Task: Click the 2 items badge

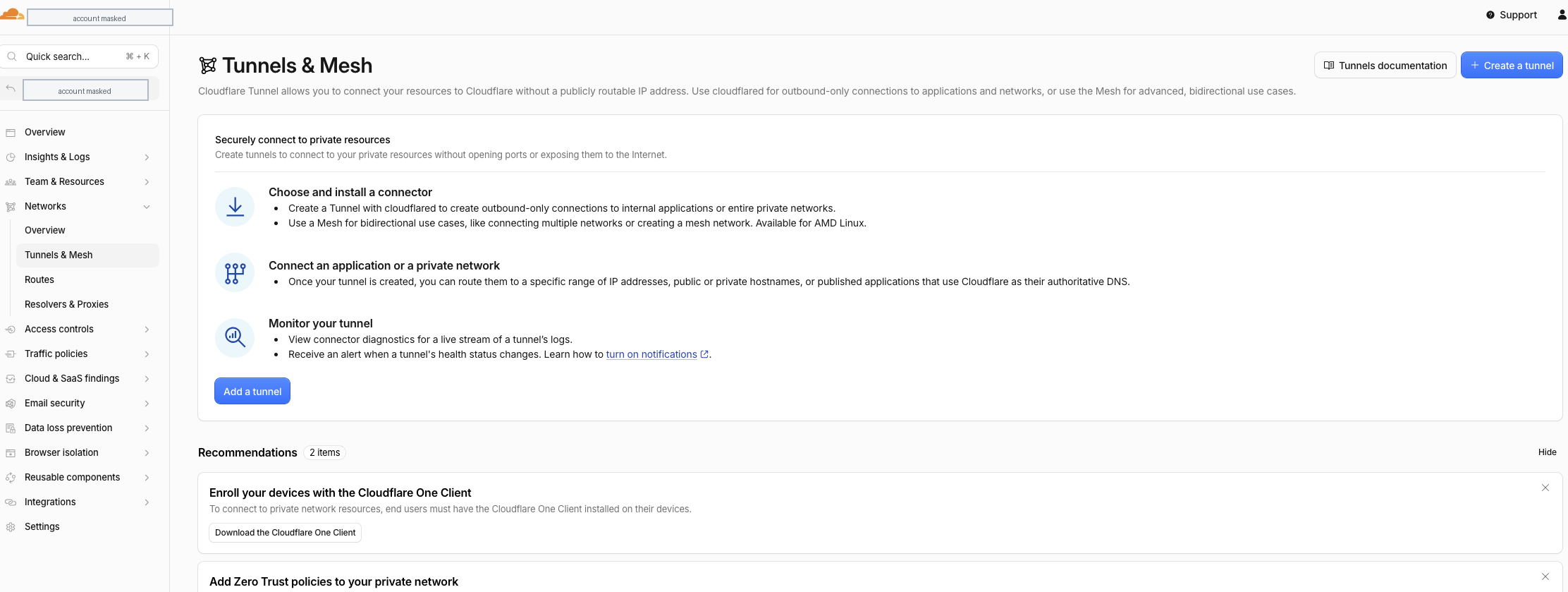Action: pos(325,453)
